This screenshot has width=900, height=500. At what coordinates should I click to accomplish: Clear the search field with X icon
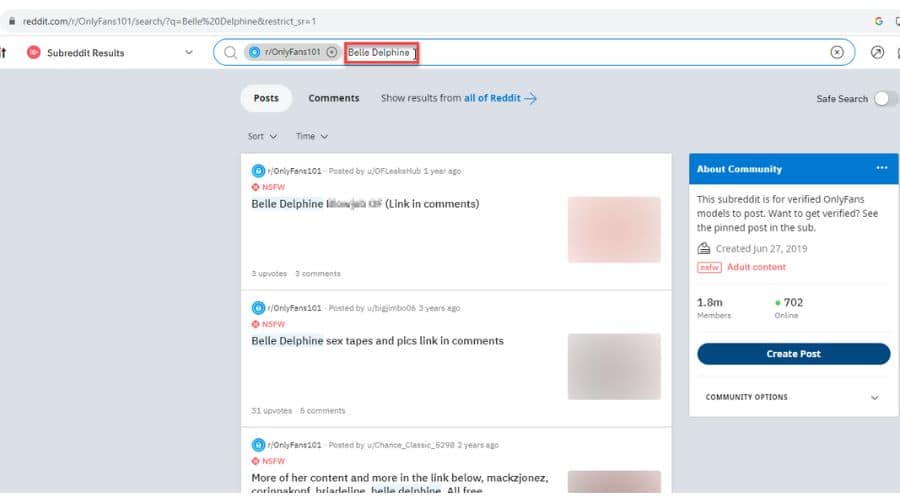pyautogui.click(x=837, y=52)
